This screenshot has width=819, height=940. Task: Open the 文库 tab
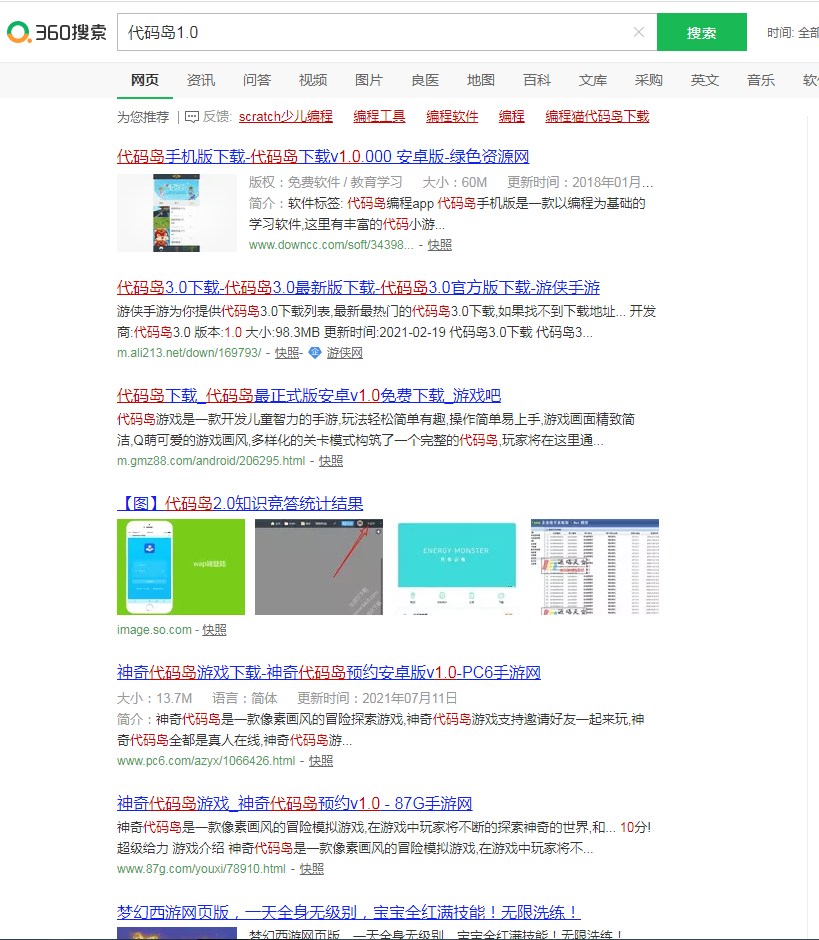click(x=593, y=80)
